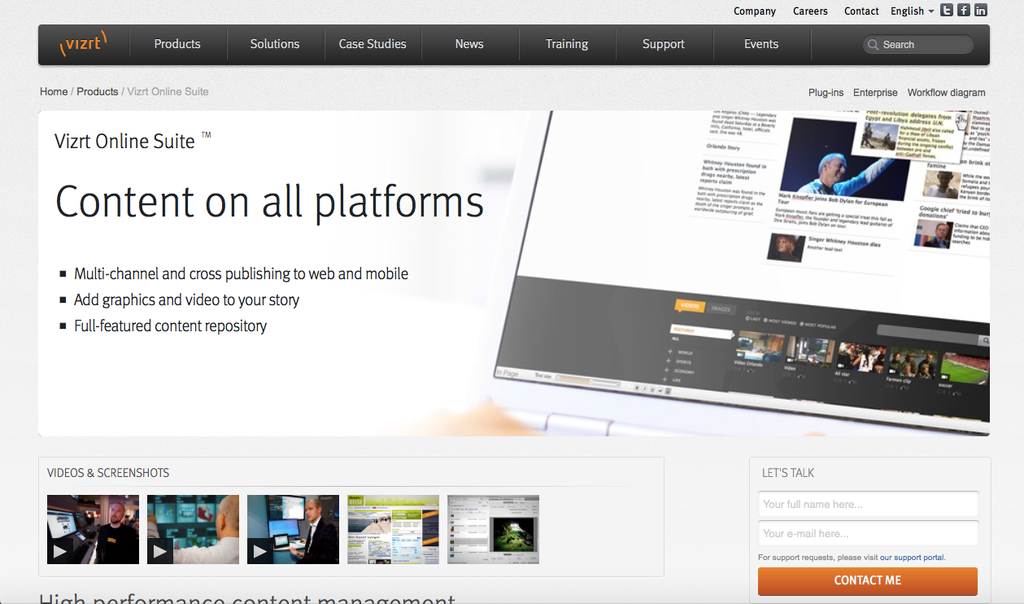This screenshot has width=1024, height=604.
Task: Click 'Add graphics and video to your story'
Action: (187, 300)
